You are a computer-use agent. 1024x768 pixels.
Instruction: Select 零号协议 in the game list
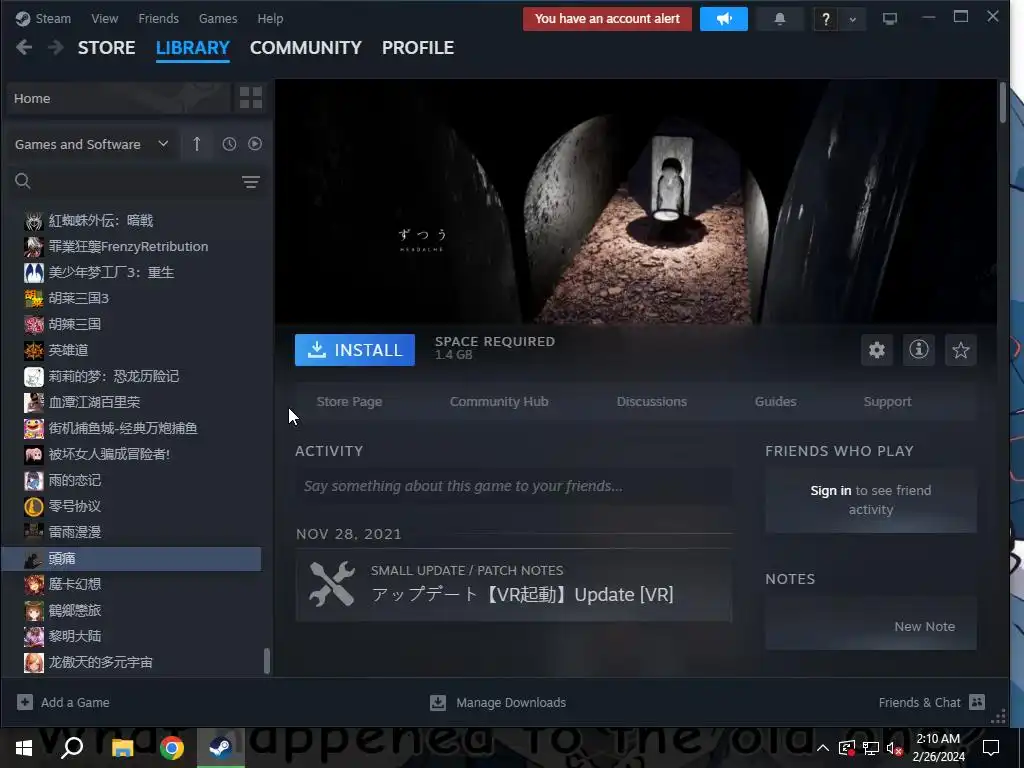pyautogui.click(x=131, y=506)
